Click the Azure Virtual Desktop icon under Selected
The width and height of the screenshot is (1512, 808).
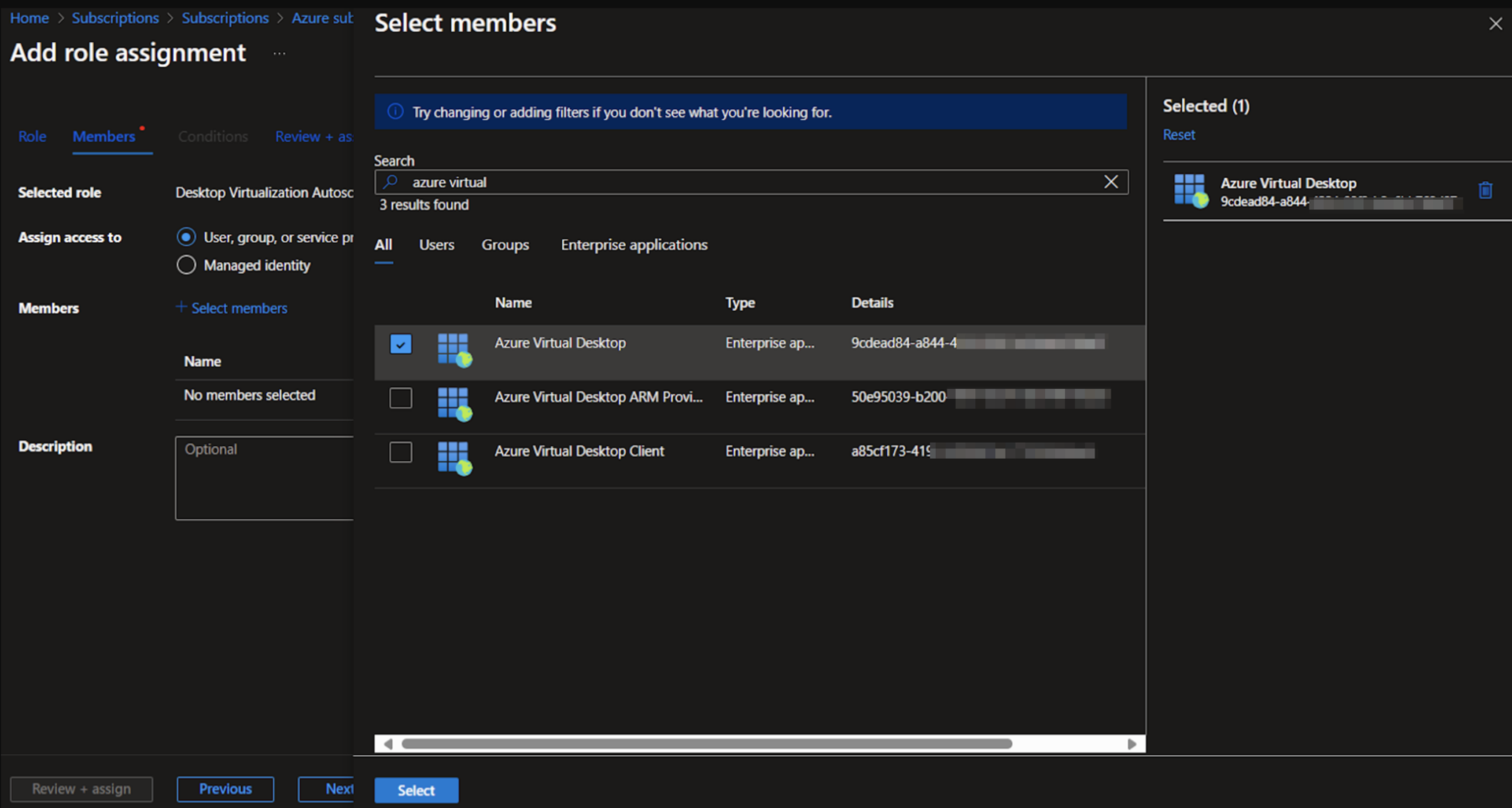[x=1190, y=190]
